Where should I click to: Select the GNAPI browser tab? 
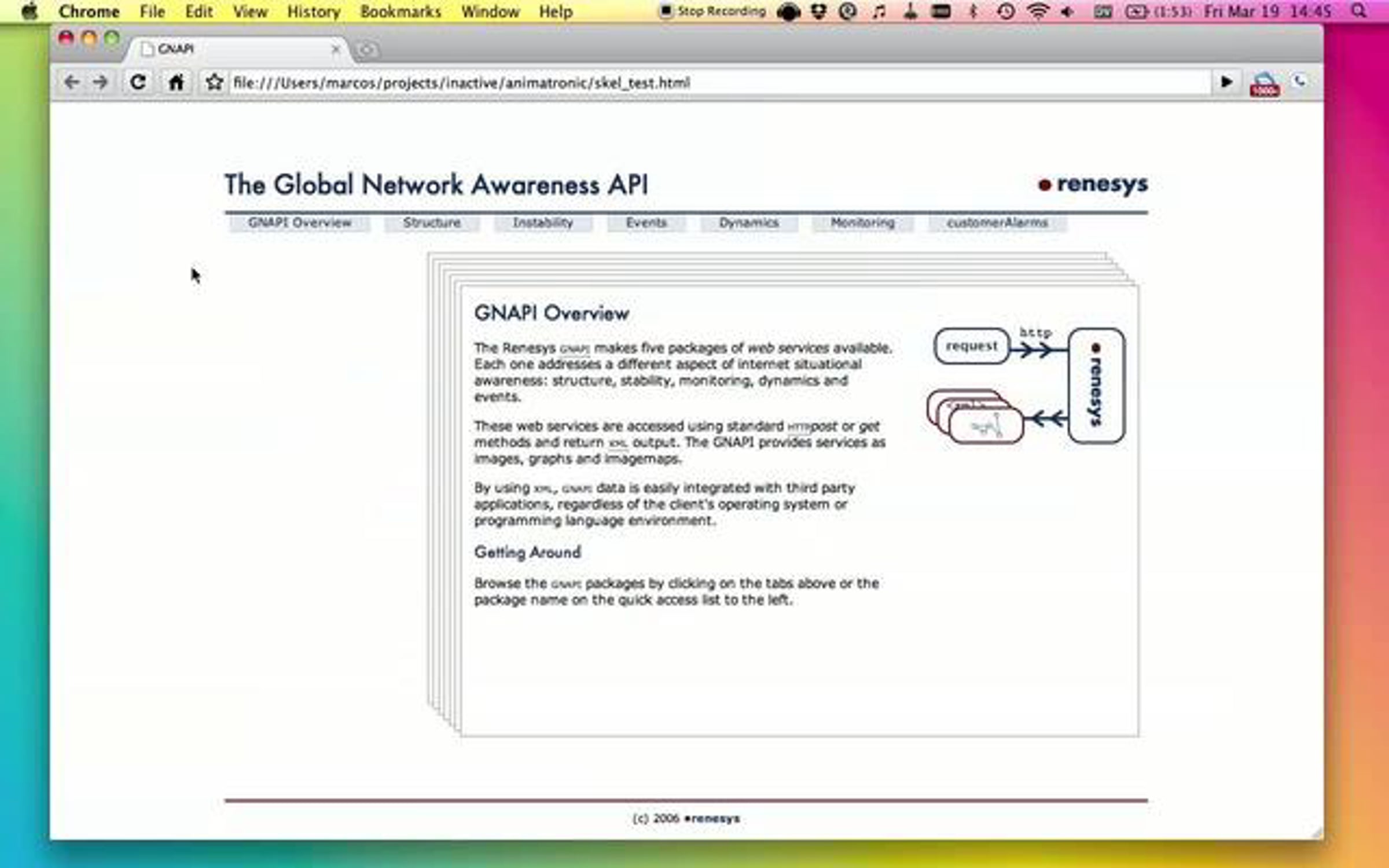(x=237, y=49)
